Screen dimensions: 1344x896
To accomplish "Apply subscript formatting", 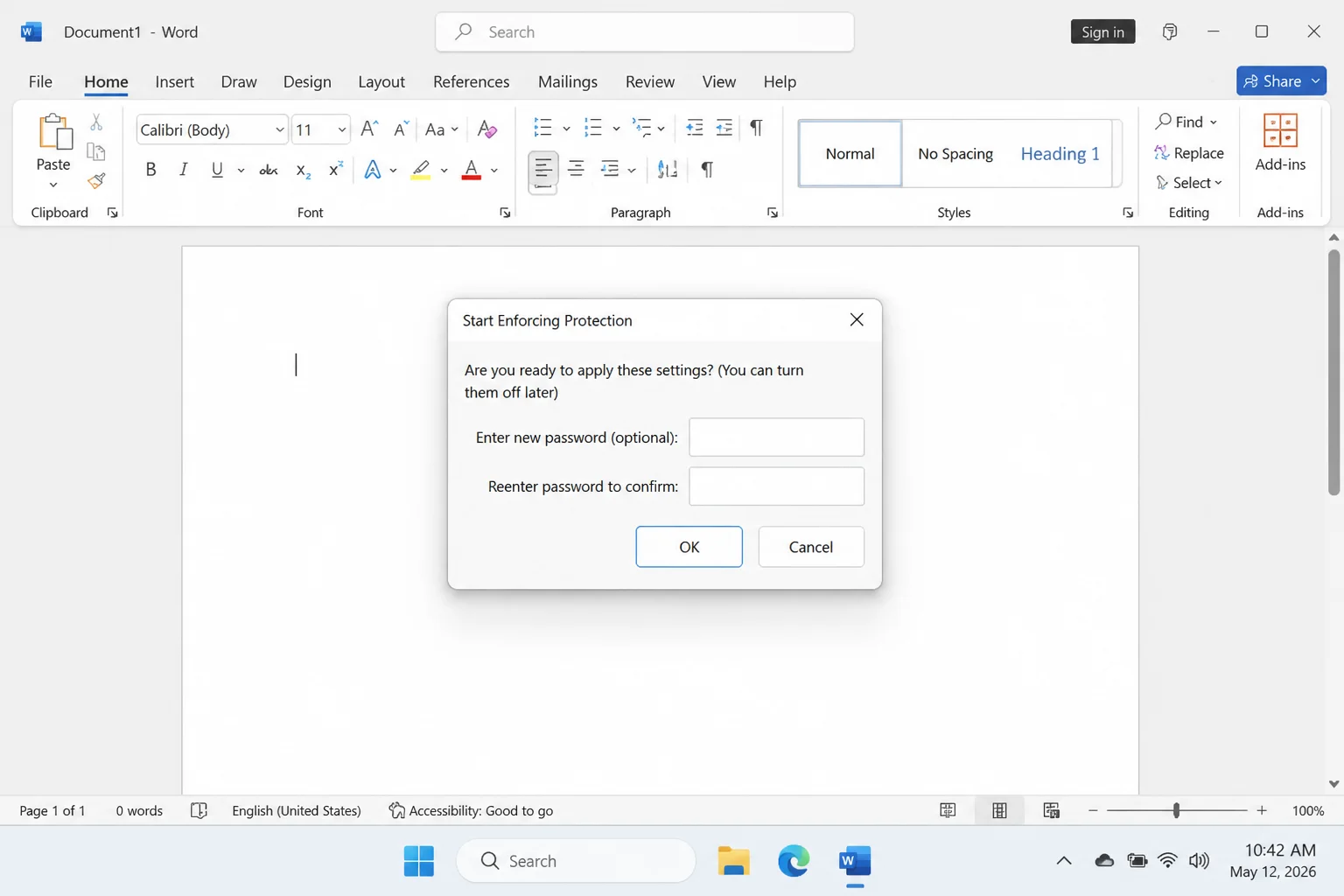I will [x=303, y=170].
